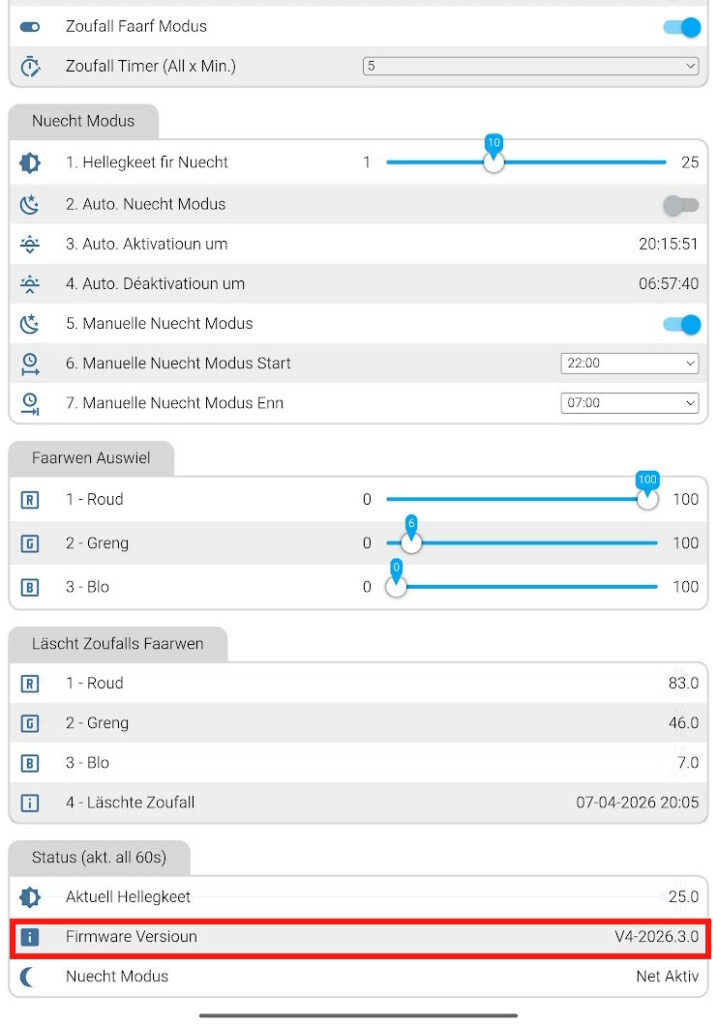The height and width of the screenshot is (1024, 717).
Task: Select the Nuecht Modus section header
Action: [x=83, y=122]
